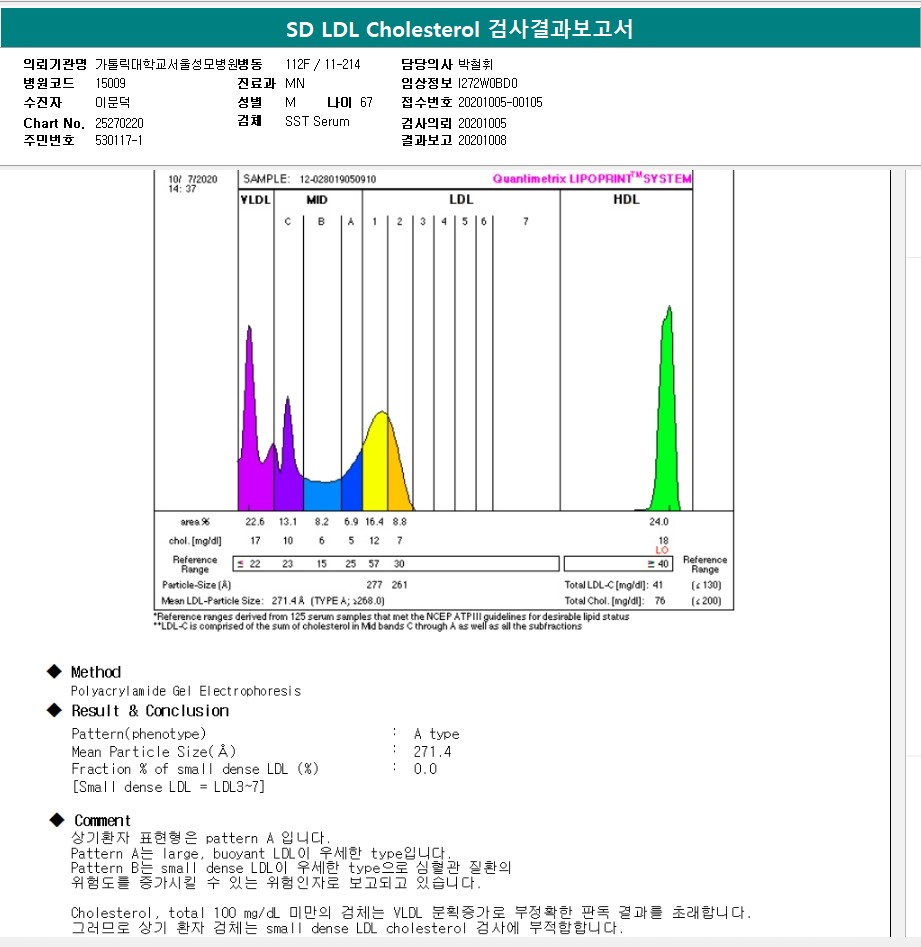Click the Comment heading
Image resolution: width=921 pixels, height=947 pixels.
pos(102,820)
